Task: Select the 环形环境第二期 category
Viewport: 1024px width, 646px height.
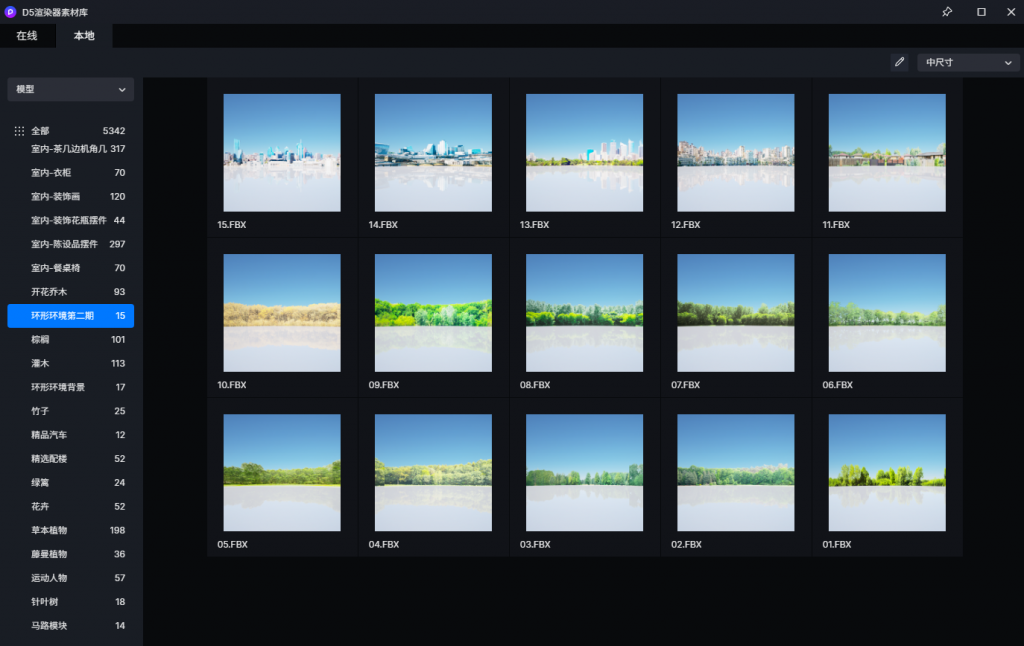Action: [x=71, y=315]
